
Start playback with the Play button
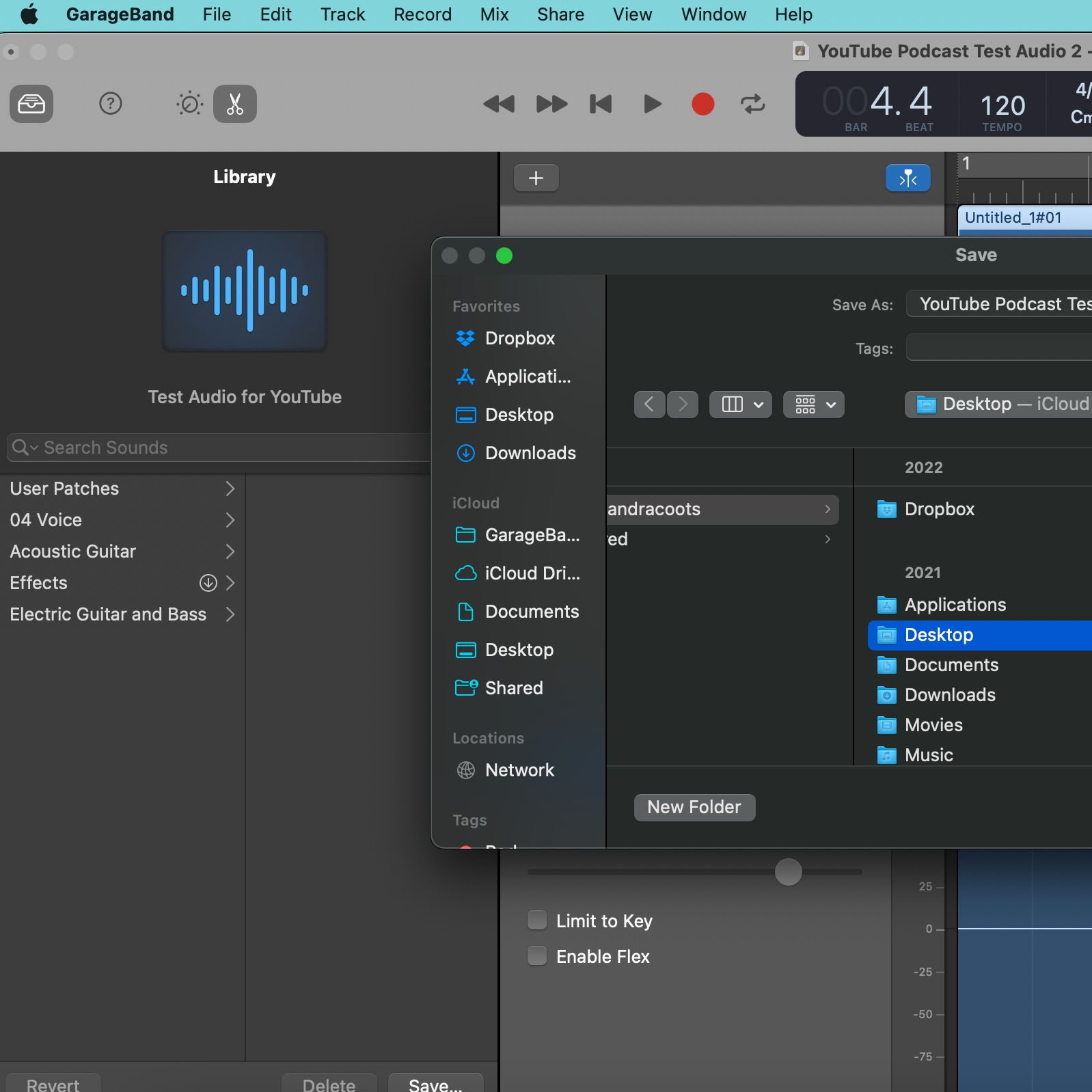[653, 104]
